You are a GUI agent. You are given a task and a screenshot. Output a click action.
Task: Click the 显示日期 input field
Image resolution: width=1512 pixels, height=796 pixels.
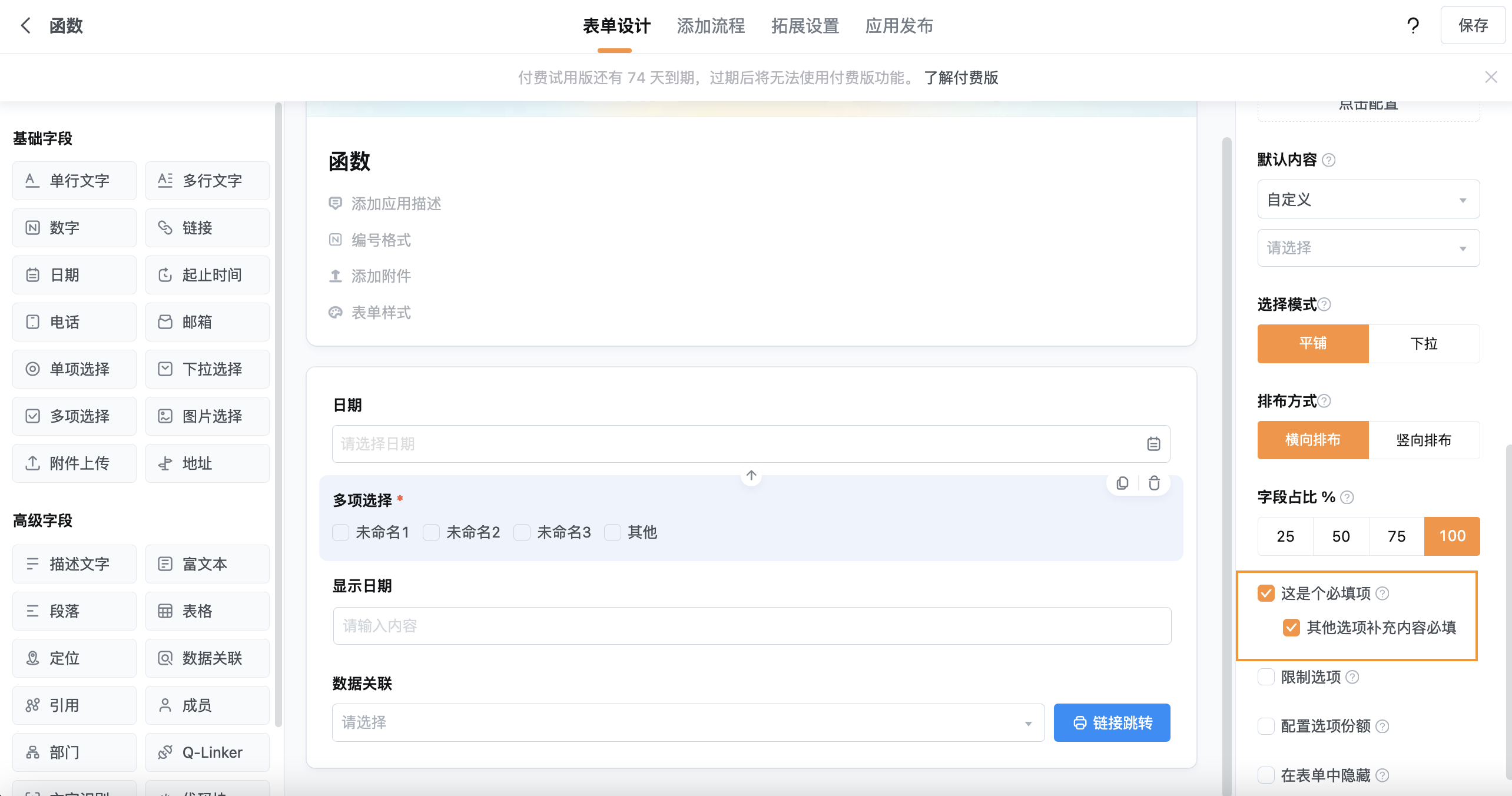[752, 625]
